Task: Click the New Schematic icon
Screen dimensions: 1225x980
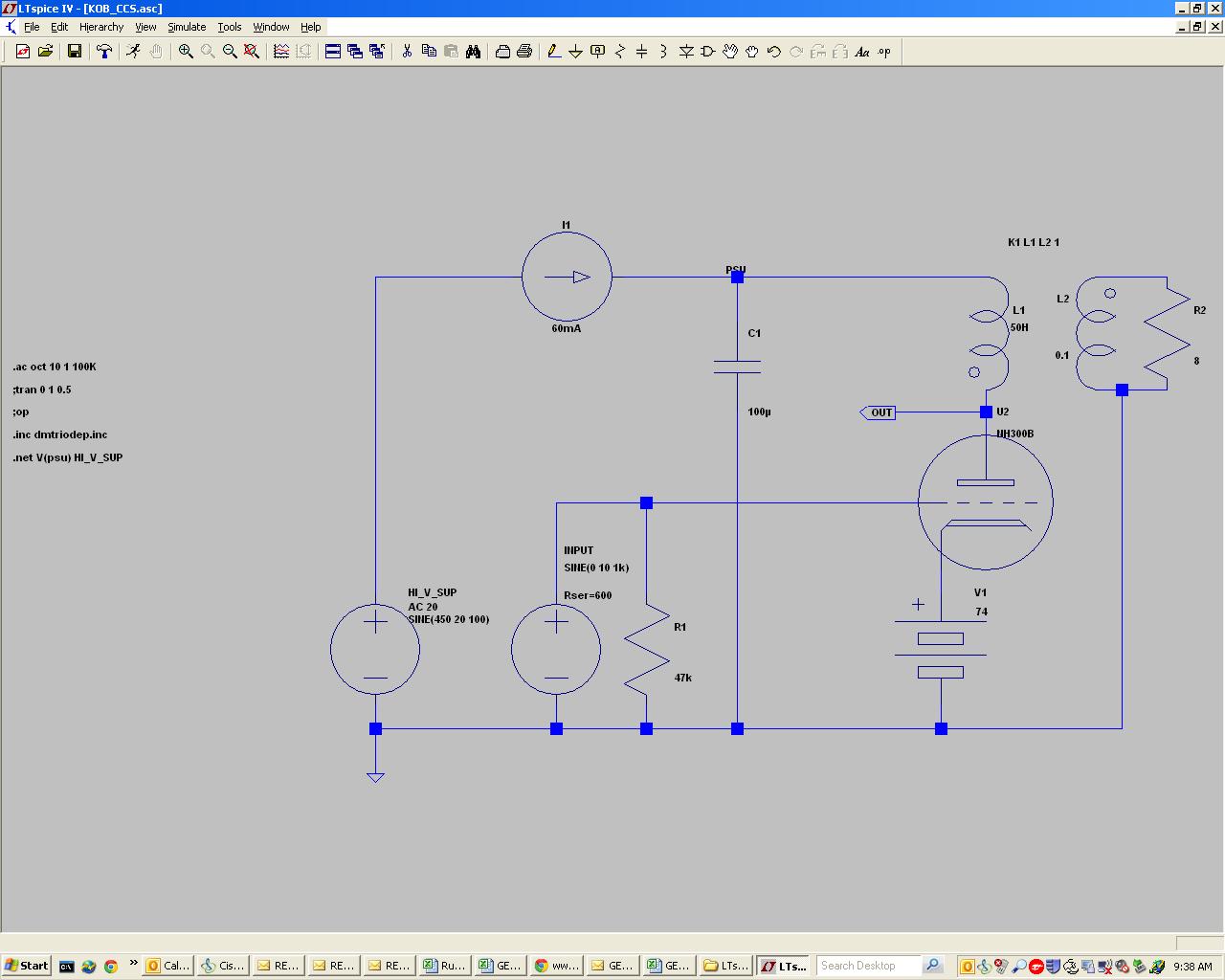Action: point(22,52)
